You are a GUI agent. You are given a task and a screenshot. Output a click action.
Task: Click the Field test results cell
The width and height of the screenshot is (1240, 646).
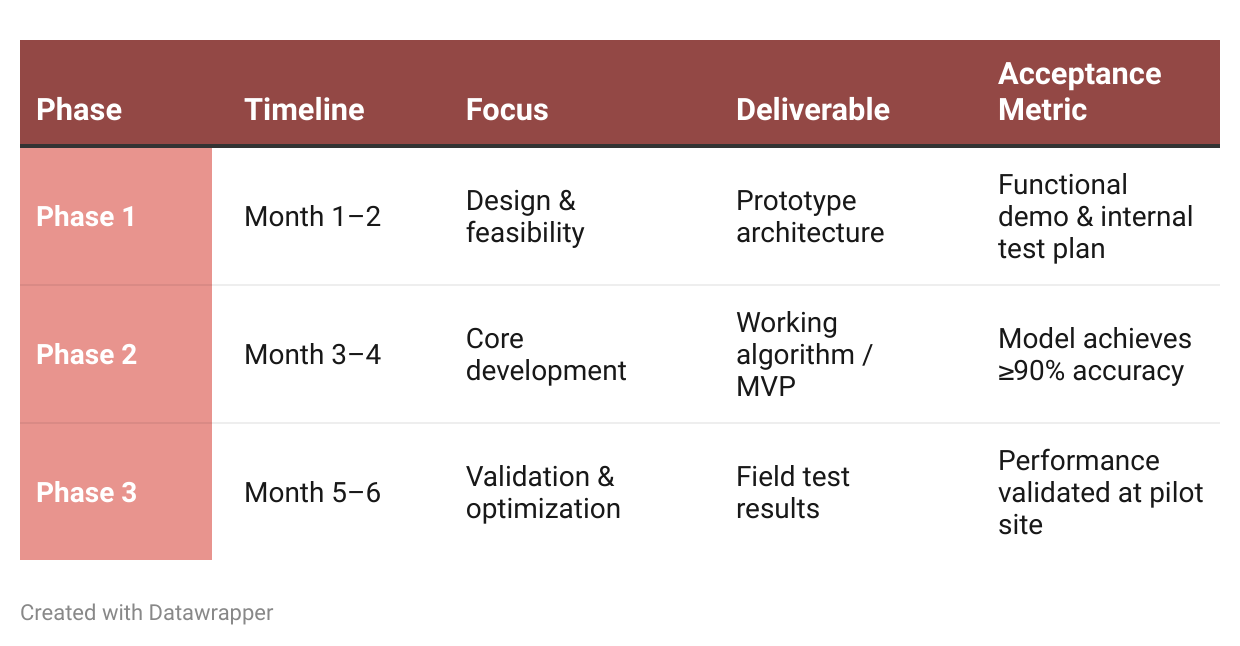pyautogui.click(x=793, y=493)
